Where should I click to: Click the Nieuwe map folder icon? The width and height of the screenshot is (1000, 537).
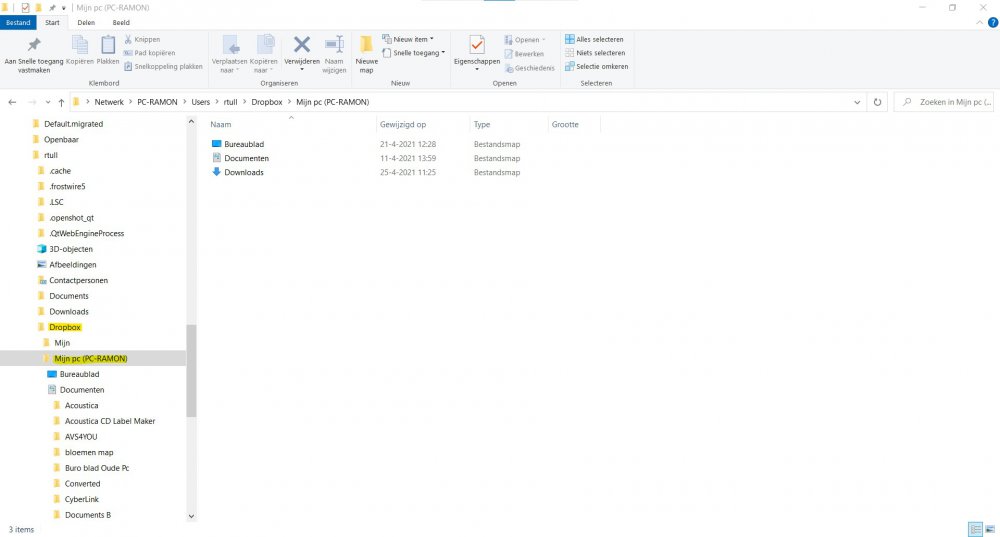coord(366,46)
